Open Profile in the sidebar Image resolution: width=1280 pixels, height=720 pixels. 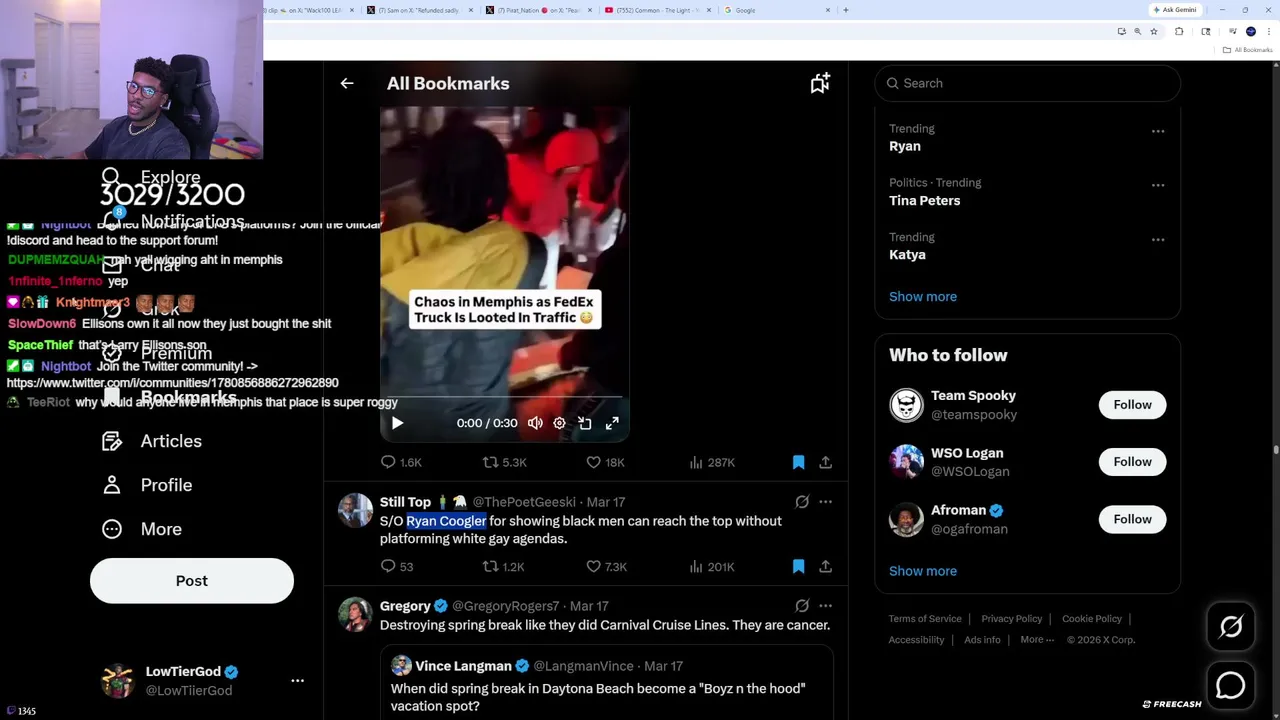[147, 485]
